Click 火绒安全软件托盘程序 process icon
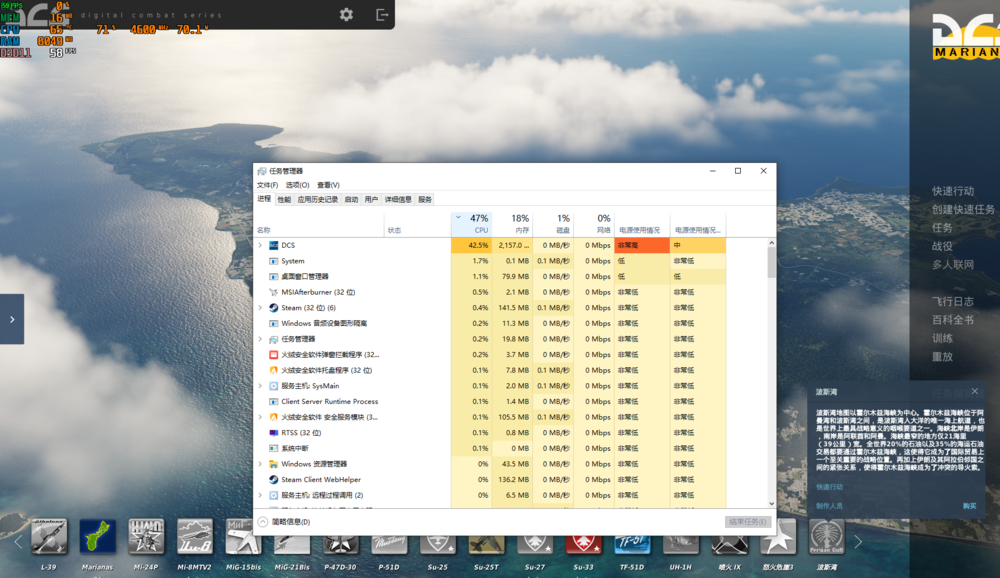The height and width of the screenshot is (578, 1000). tap(274, 370)
